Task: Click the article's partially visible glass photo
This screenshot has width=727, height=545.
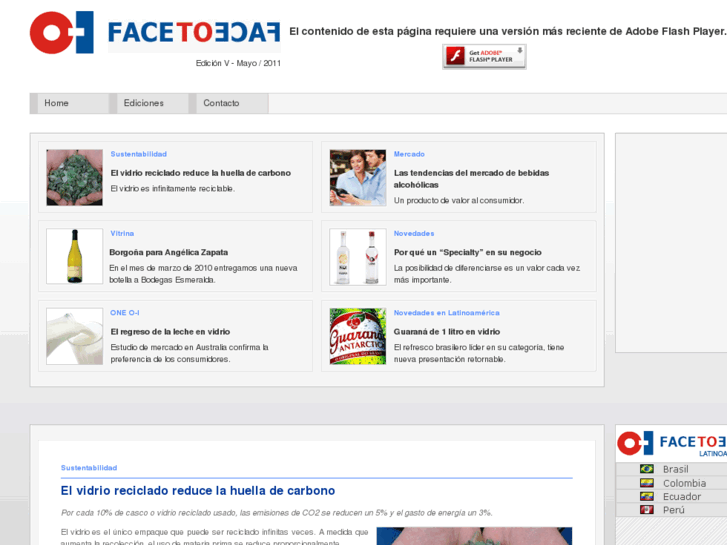Action: (x=474, y=536)
